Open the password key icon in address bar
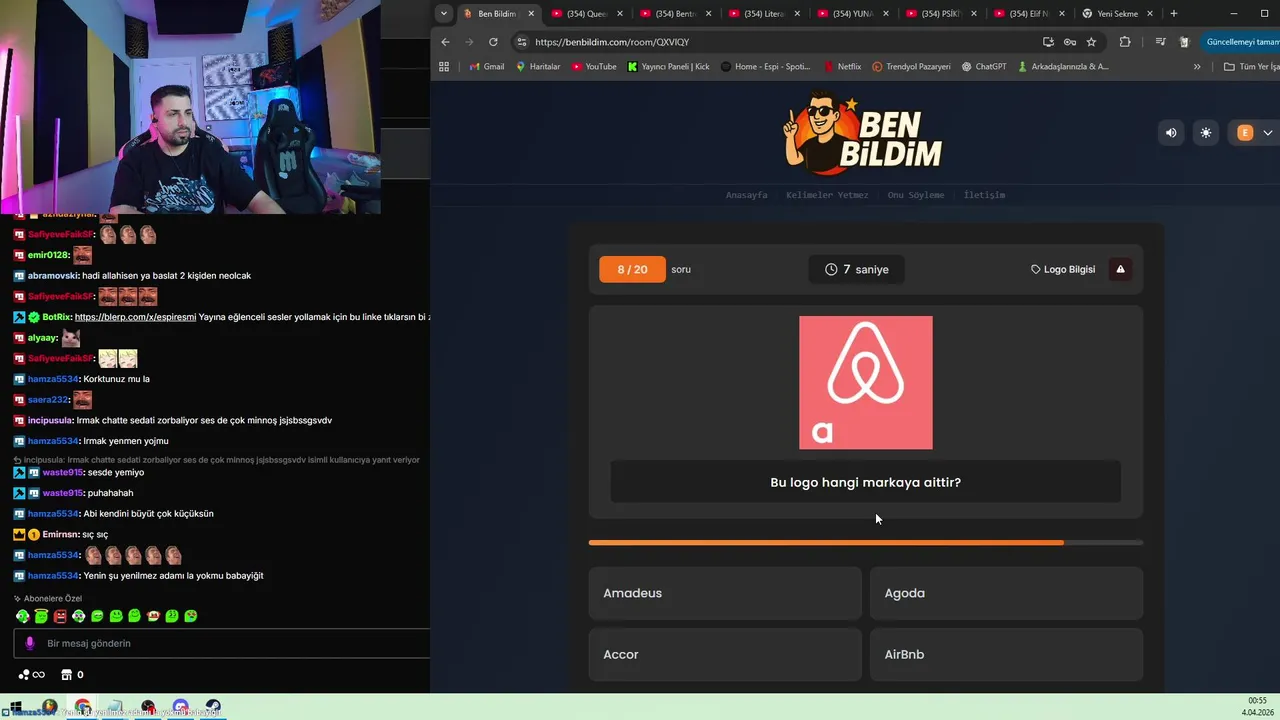 click(1070, 42)
